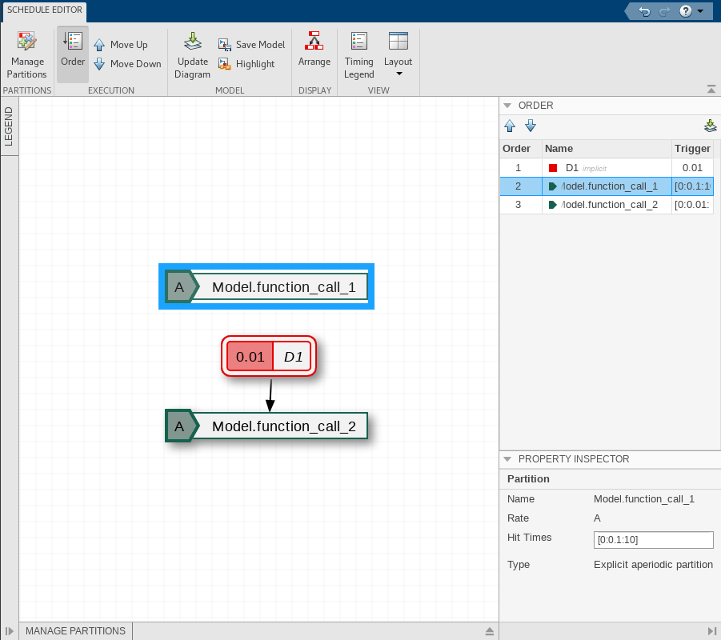Collapse the toolstrip

[711, 90]
